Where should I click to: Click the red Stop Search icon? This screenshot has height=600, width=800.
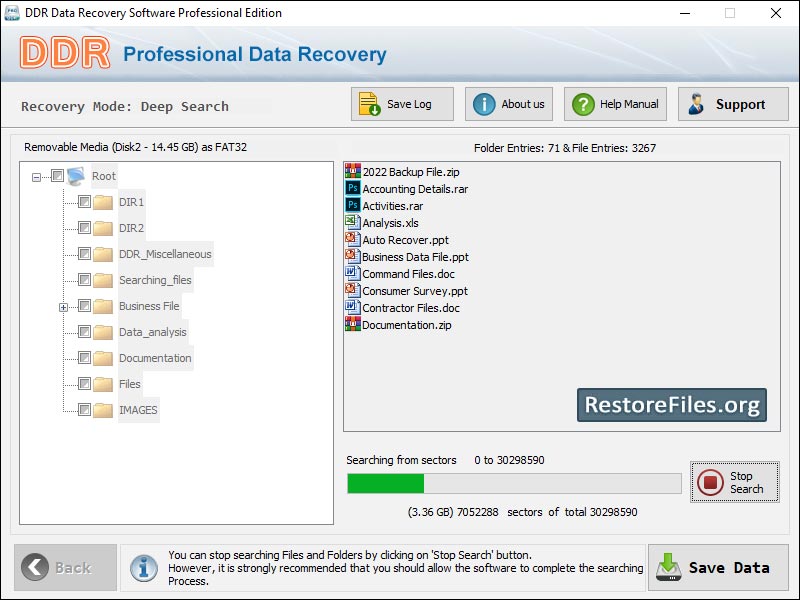pos(710,482)
